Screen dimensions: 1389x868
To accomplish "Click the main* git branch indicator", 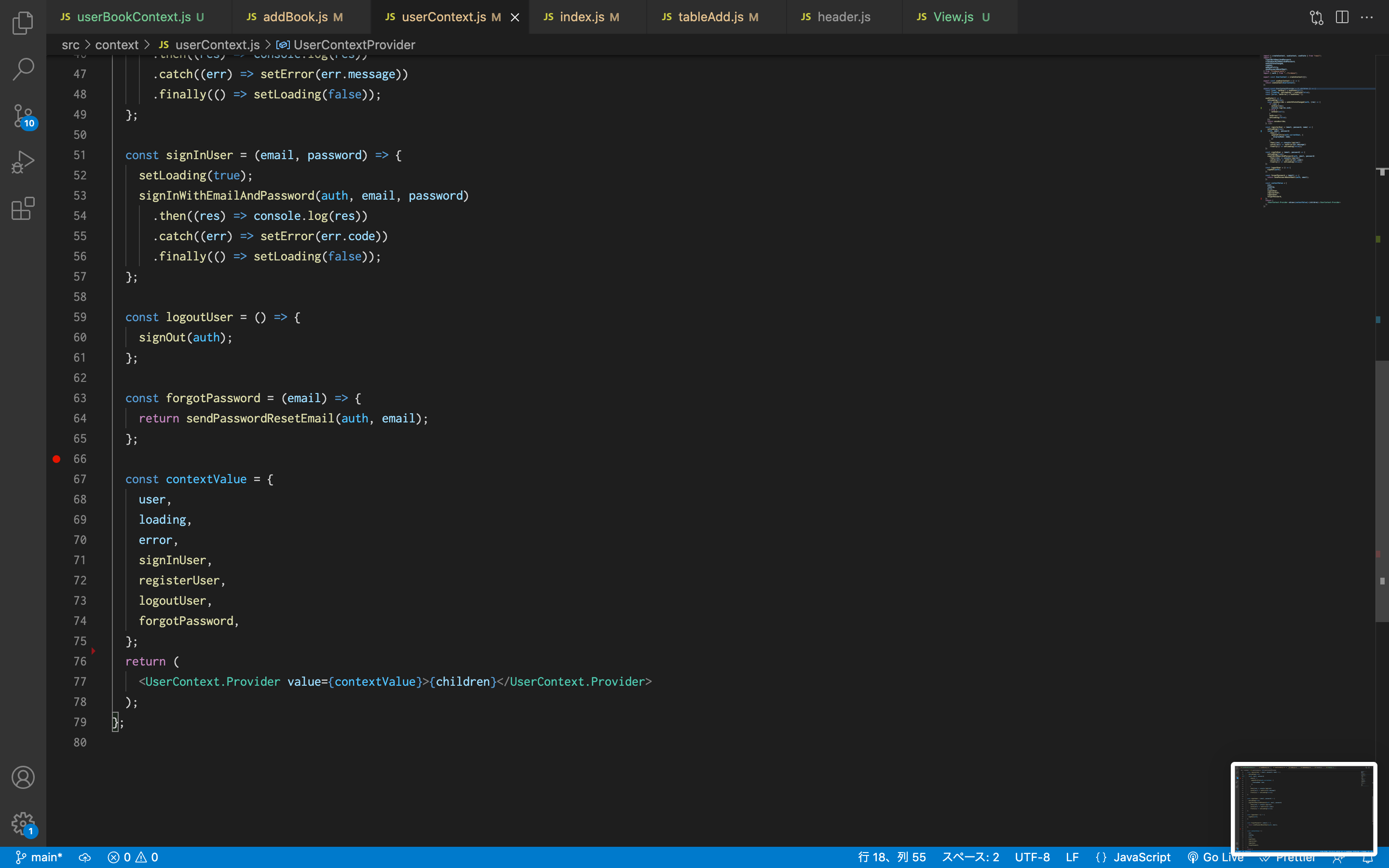I will coord(39,857).
